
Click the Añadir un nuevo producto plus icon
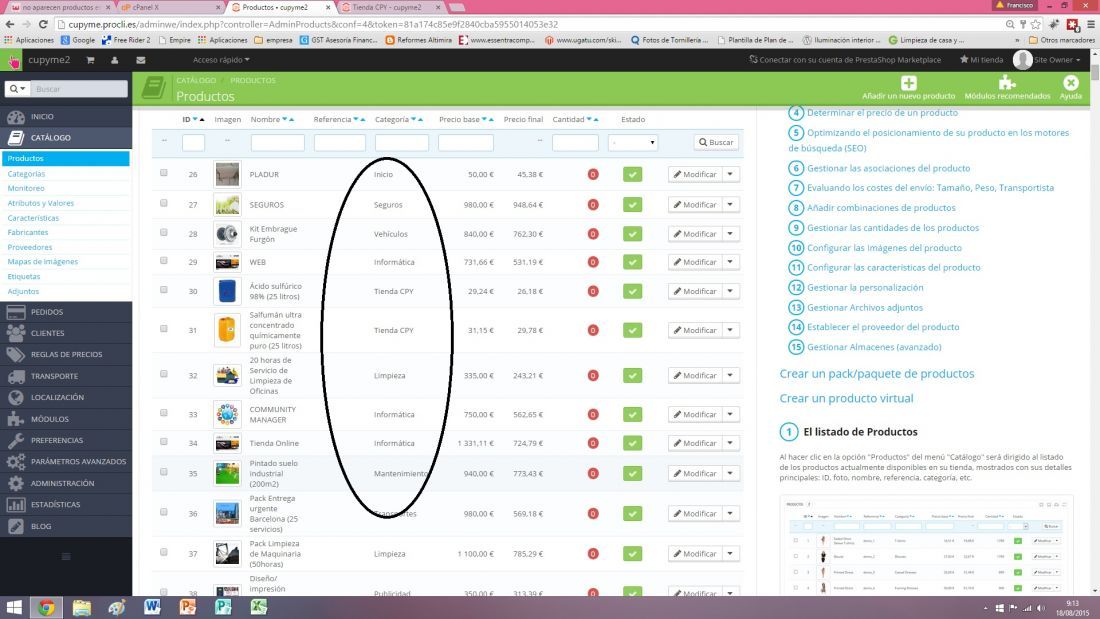point(908,83)
